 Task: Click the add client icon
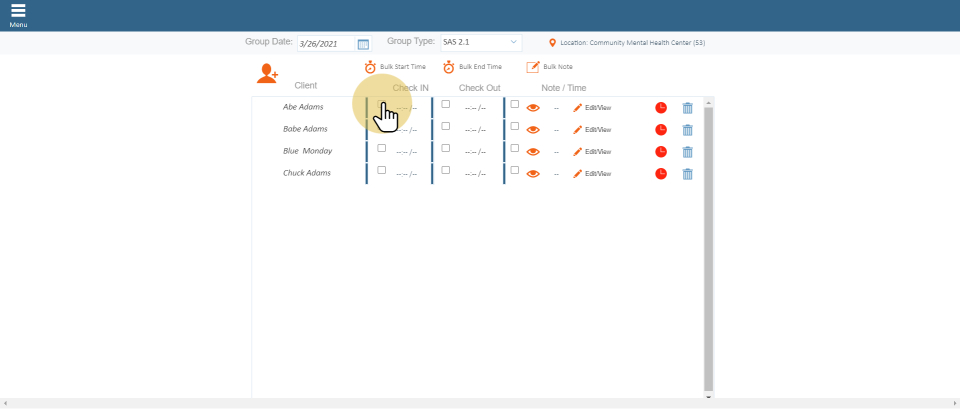click(x=267, y=73)
